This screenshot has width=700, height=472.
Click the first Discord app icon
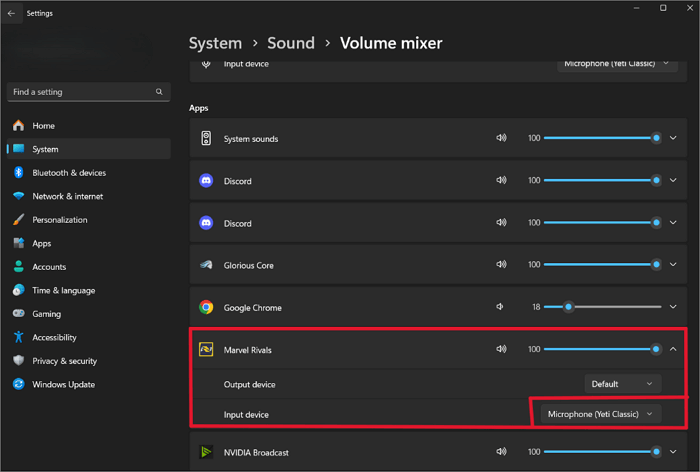206,180
